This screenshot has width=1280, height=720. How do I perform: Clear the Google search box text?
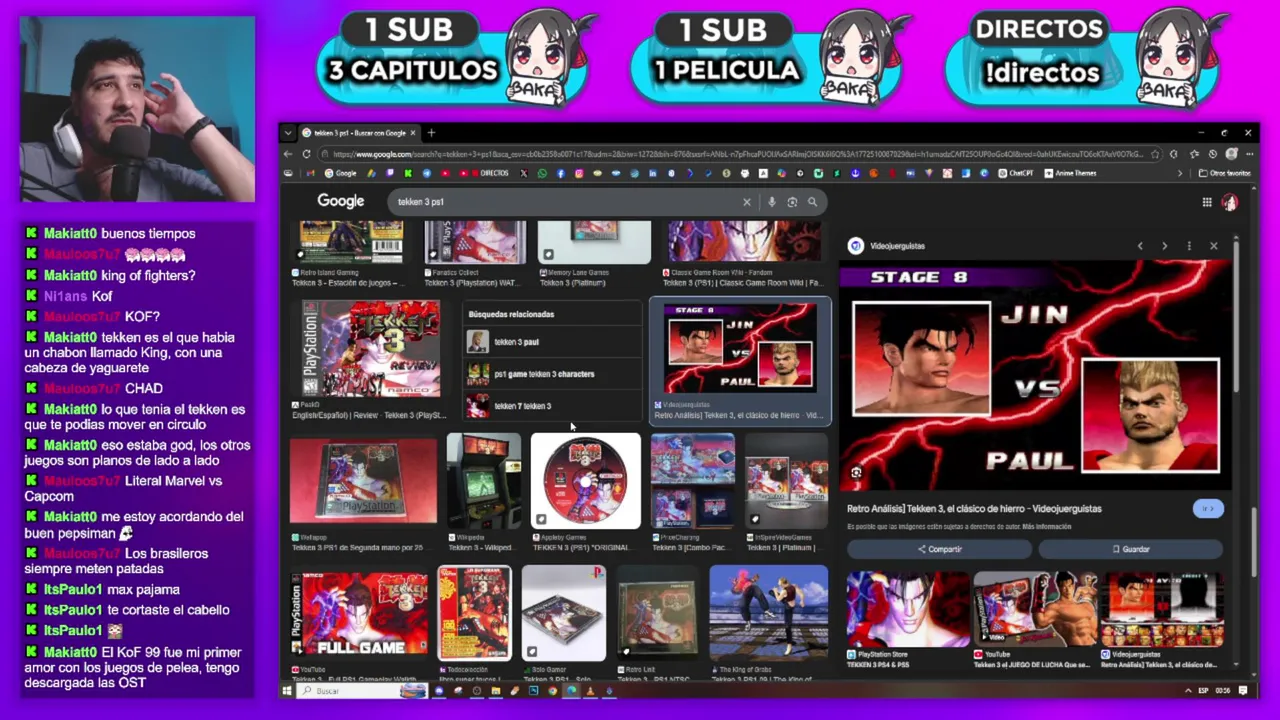[x=746, y=202]
